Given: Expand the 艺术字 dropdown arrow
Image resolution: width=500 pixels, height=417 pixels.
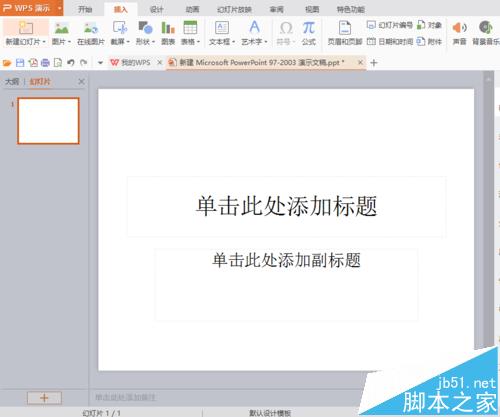Looking at the screenshot, I should 266,42.
